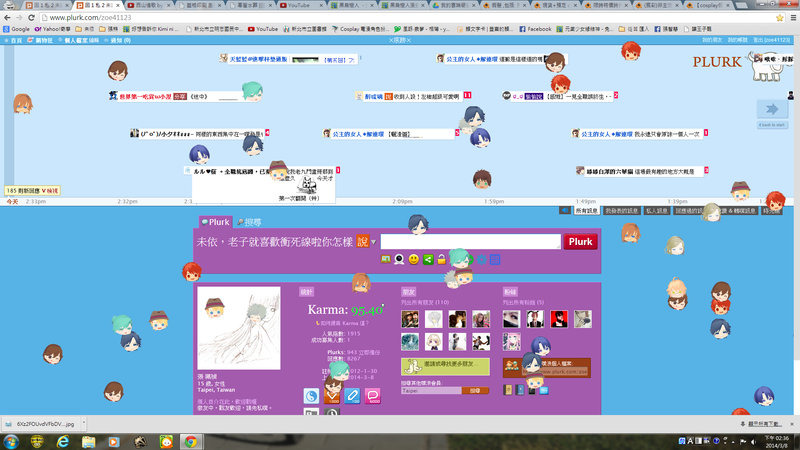Open the Google bookmark
Screen dimensions: 800x450
coord(16,29)
